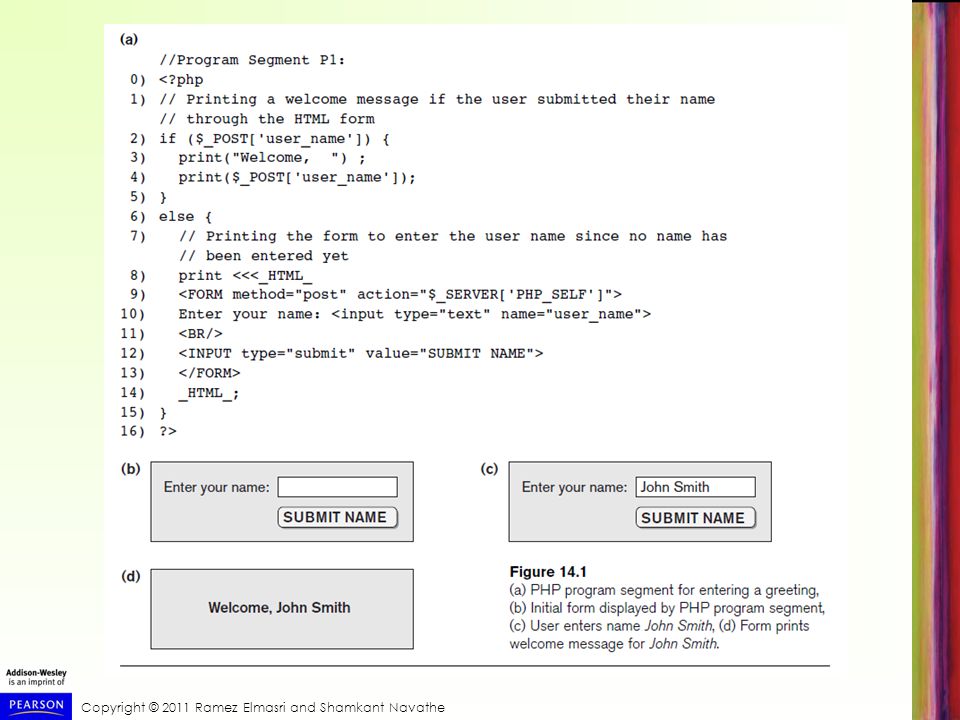The image size is (960, 720).
Task: Click "//Program Segment P1:" comment line
Action: [x=252, y=60]
